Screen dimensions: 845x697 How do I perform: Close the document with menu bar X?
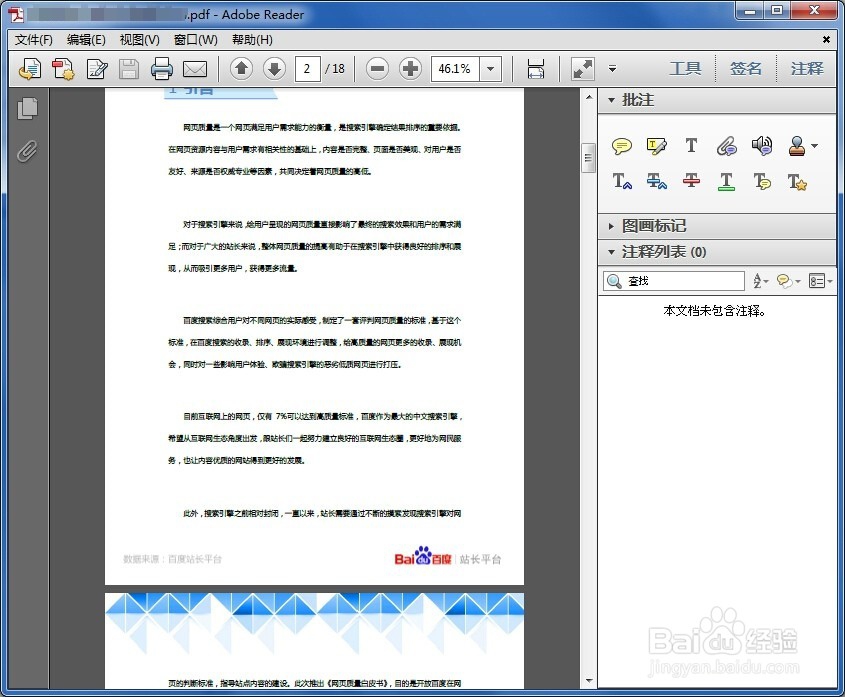click(826, 39)
